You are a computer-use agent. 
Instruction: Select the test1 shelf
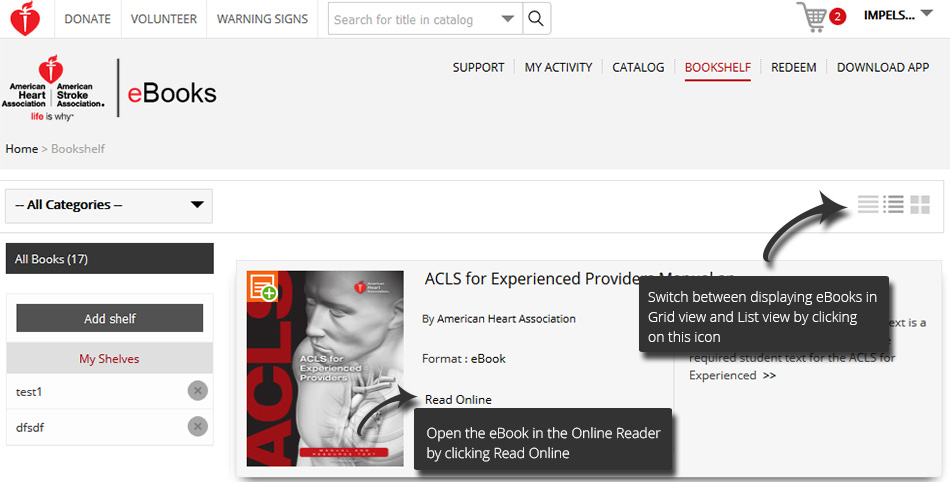[30, 391]
